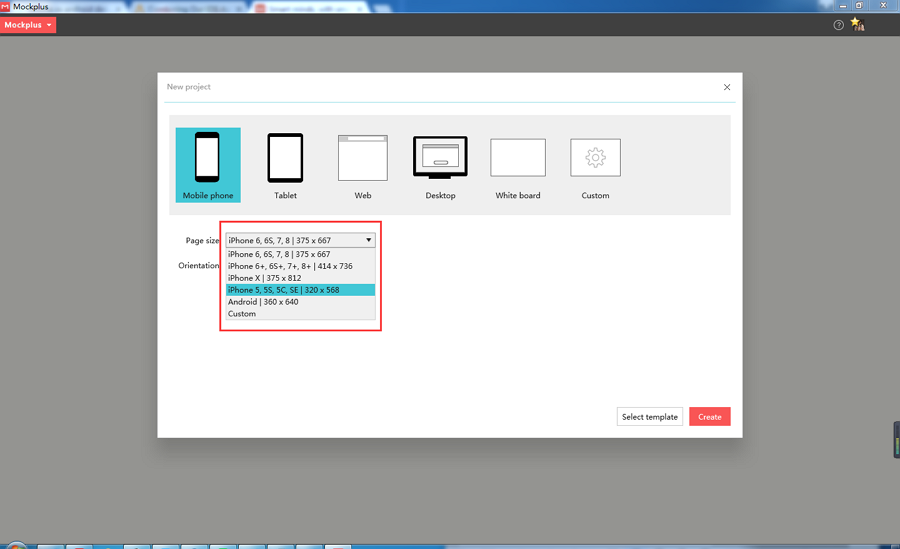Choose iPhone 6+, 6S+, 7+, 8+ | 414 x 736
This screenshot has width=900, height=549.
pos(300,266)
